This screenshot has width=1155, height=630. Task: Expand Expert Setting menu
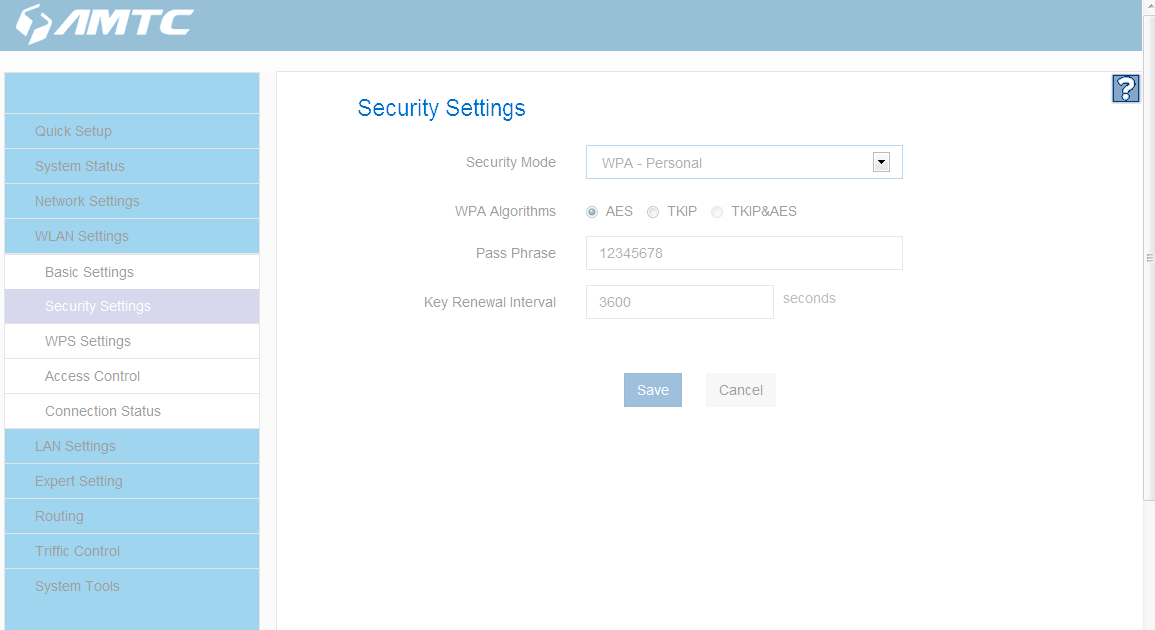(x=132, y=481)
